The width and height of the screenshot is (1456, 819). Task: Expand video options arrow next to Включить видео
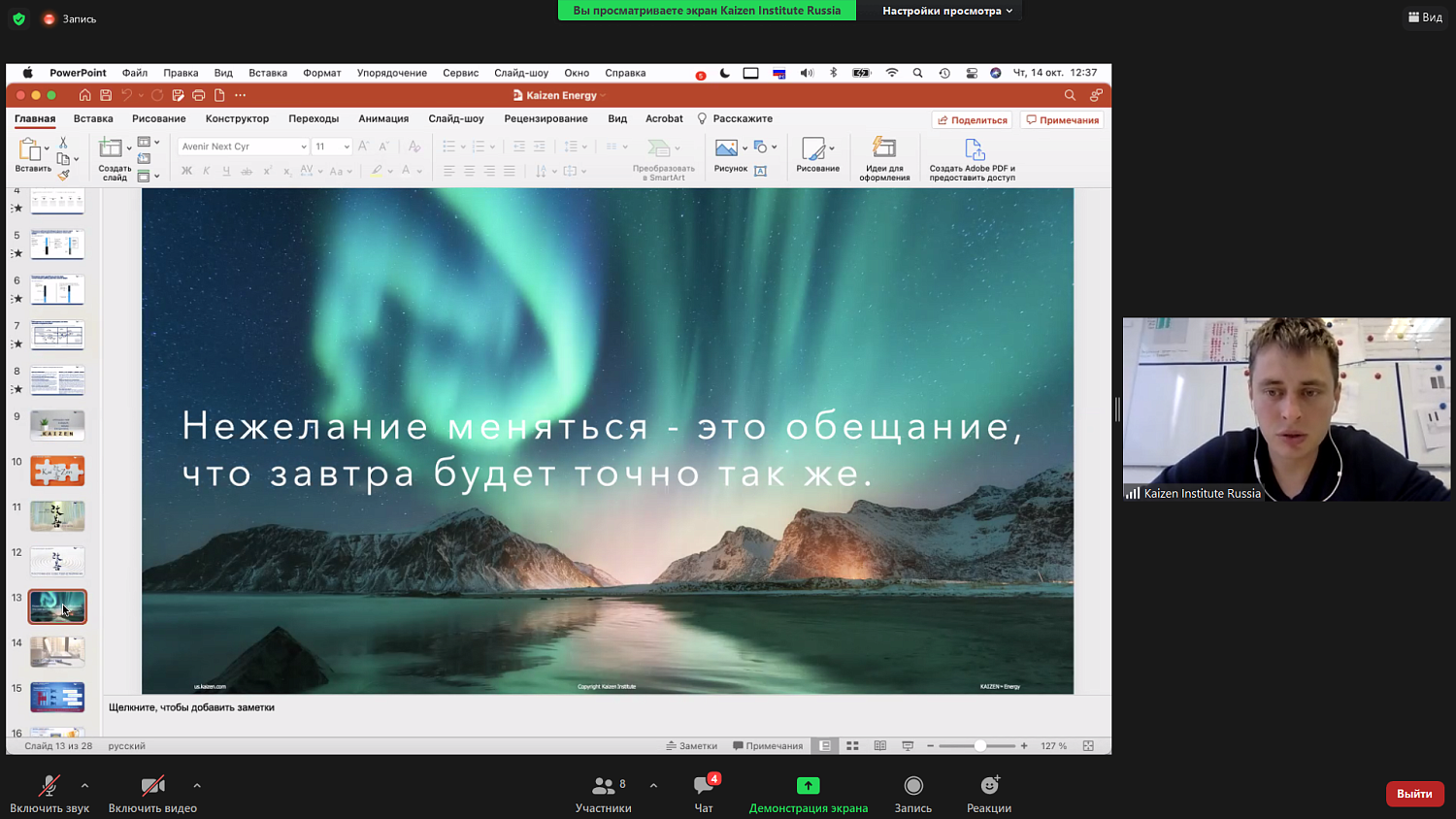tap(197, 785)
